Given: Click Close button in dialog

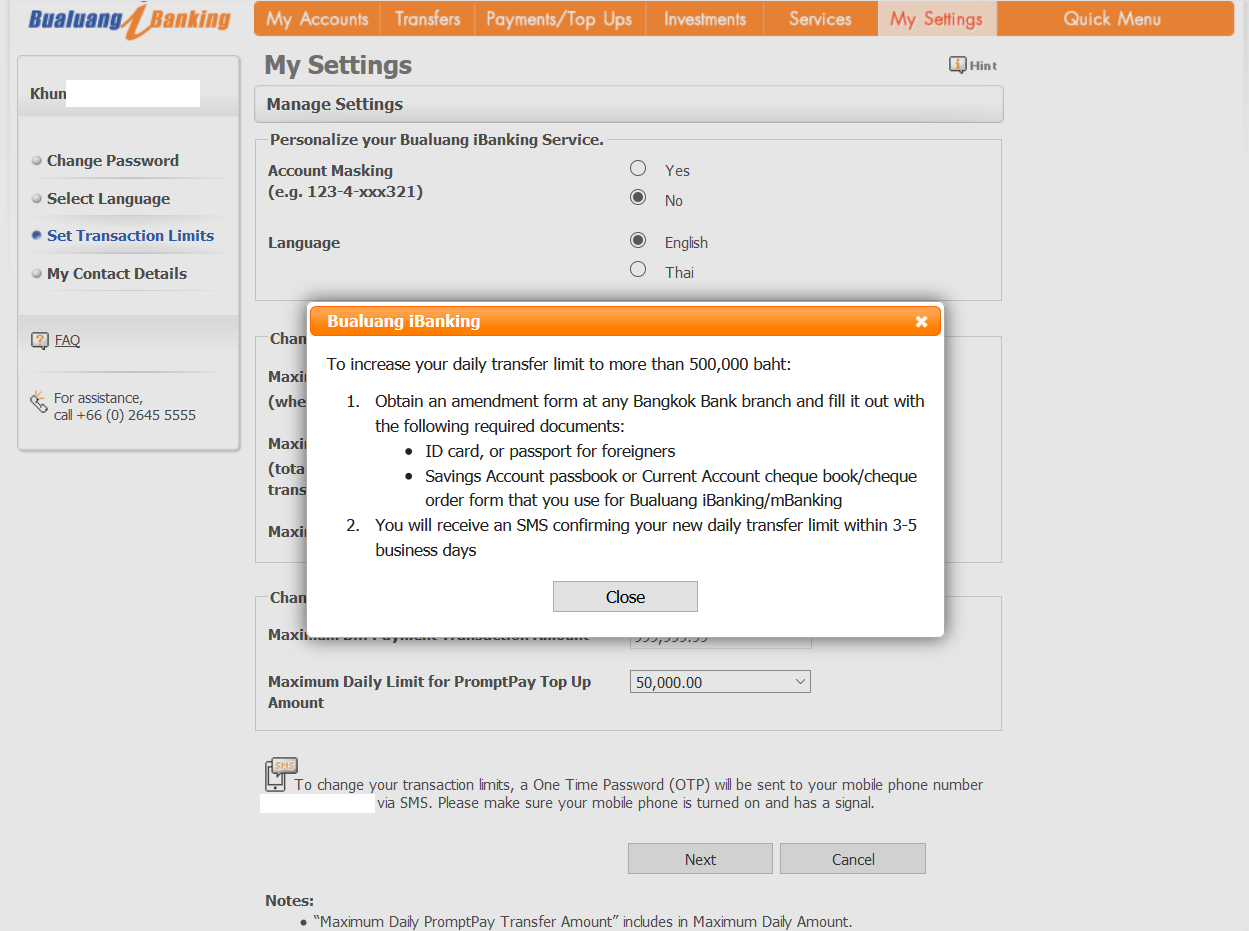Looking at the screenshot, I should click(x=625, y=597).
